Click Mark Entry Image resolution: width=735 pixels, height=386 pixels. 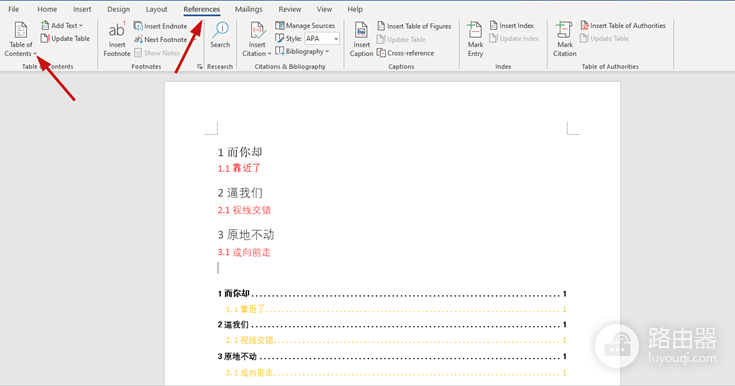[x=475, y=39]
